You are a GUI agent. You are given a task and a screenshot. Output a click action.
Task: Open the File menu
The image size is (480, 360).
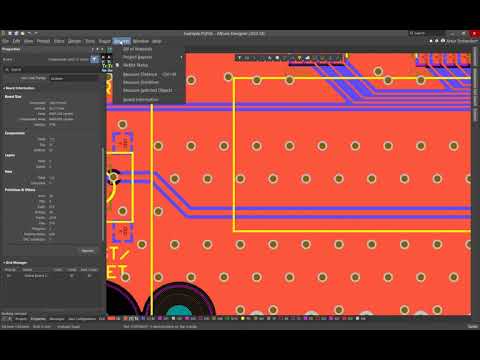[5, 41]
